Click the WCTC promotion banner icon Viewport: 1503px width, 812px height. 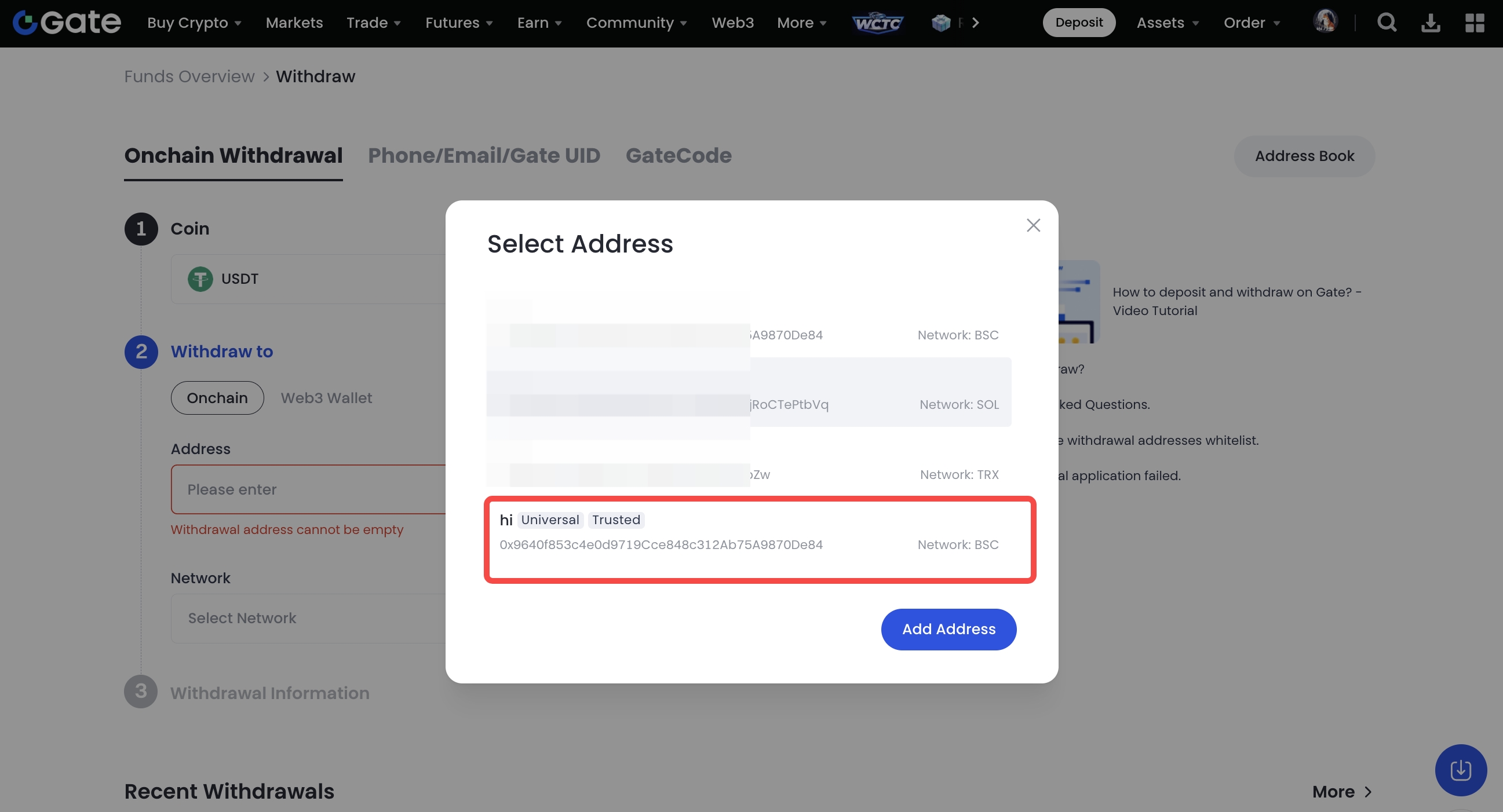tap(878, 23)
